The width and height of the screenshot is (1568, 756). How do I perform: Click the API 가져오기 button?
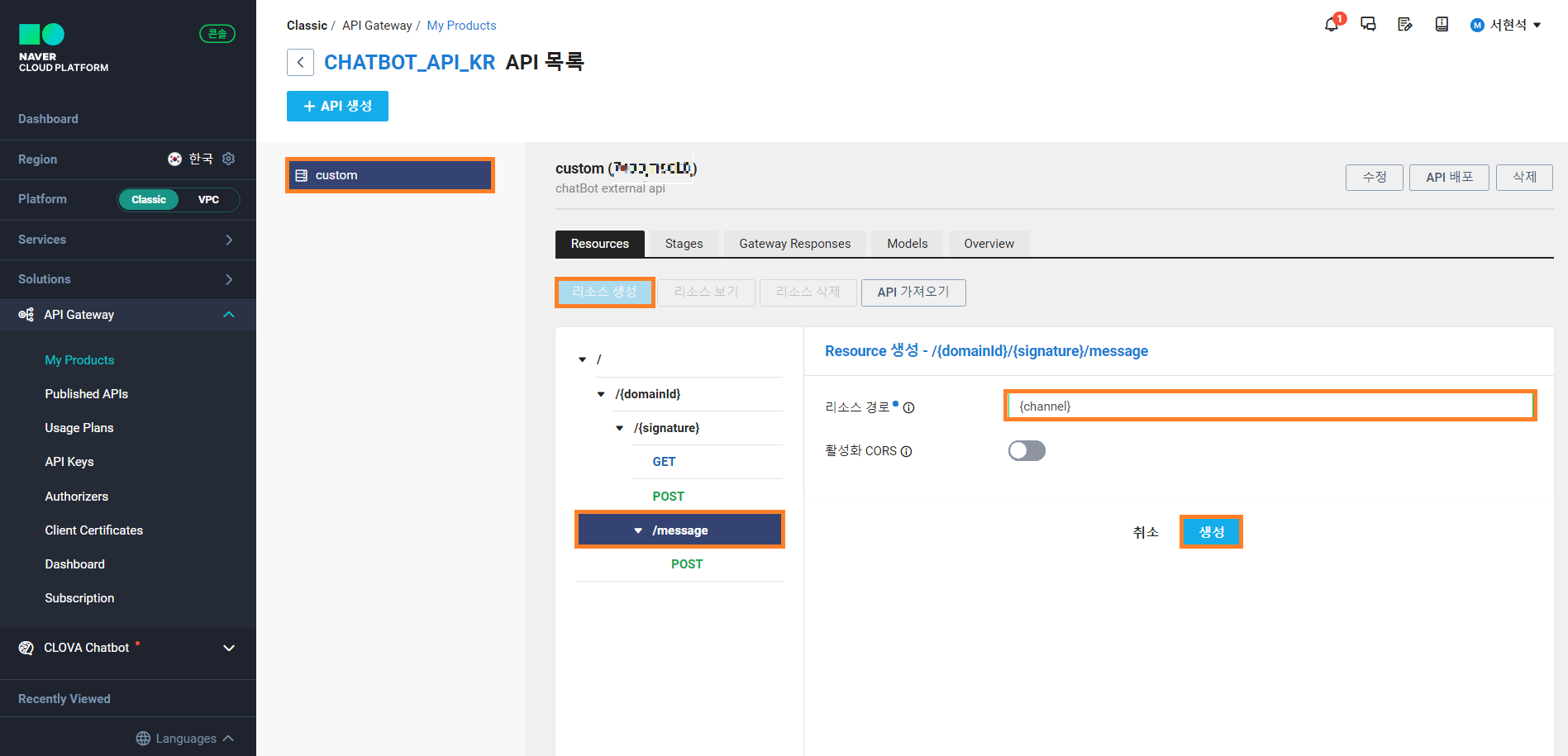913,292
